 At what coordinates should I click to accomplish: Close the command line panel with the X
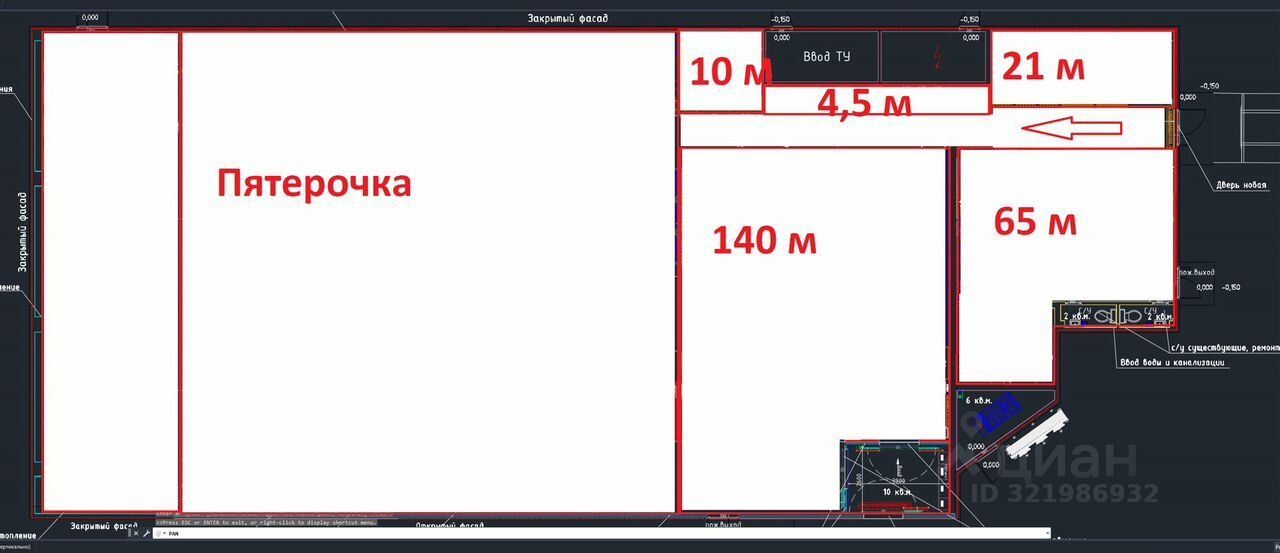pos(136,533)
